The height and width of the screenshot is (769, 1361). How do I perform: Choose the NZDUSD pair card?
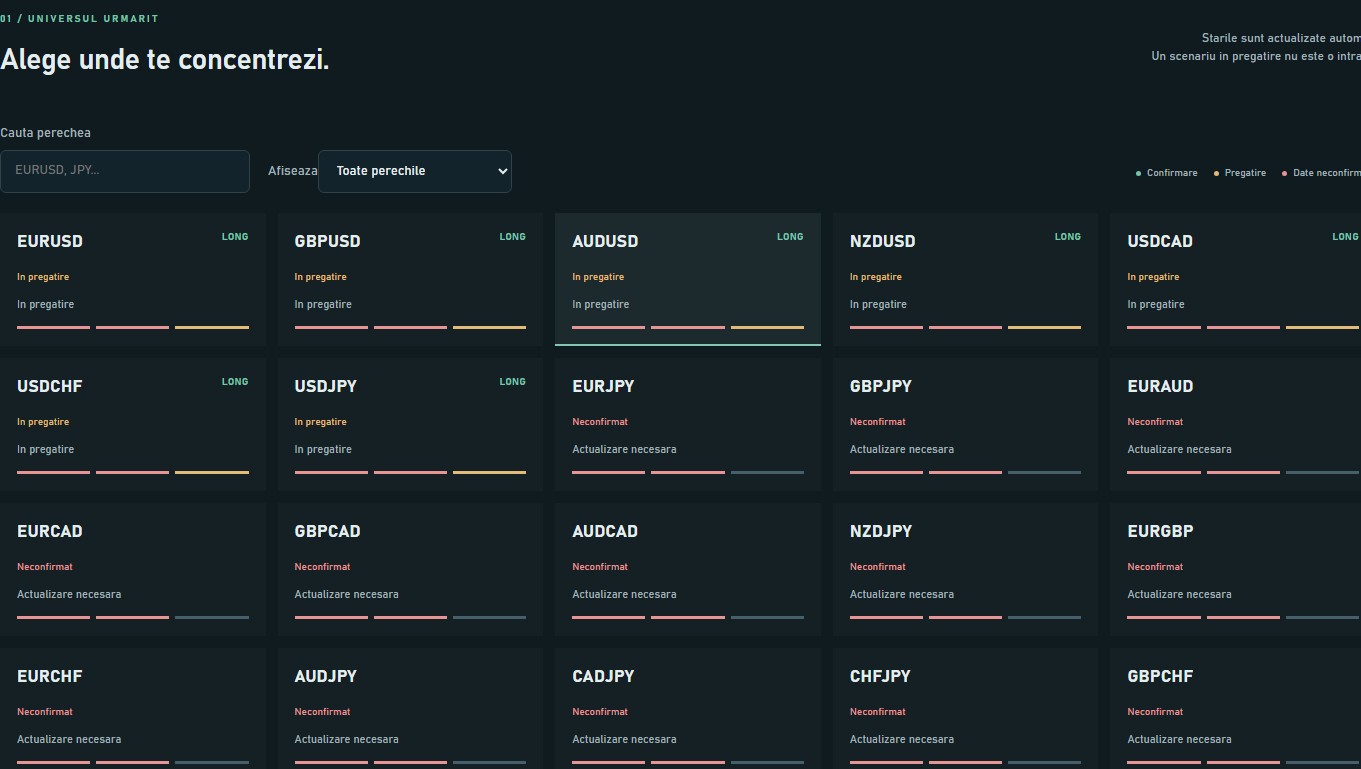pos(965,279)
